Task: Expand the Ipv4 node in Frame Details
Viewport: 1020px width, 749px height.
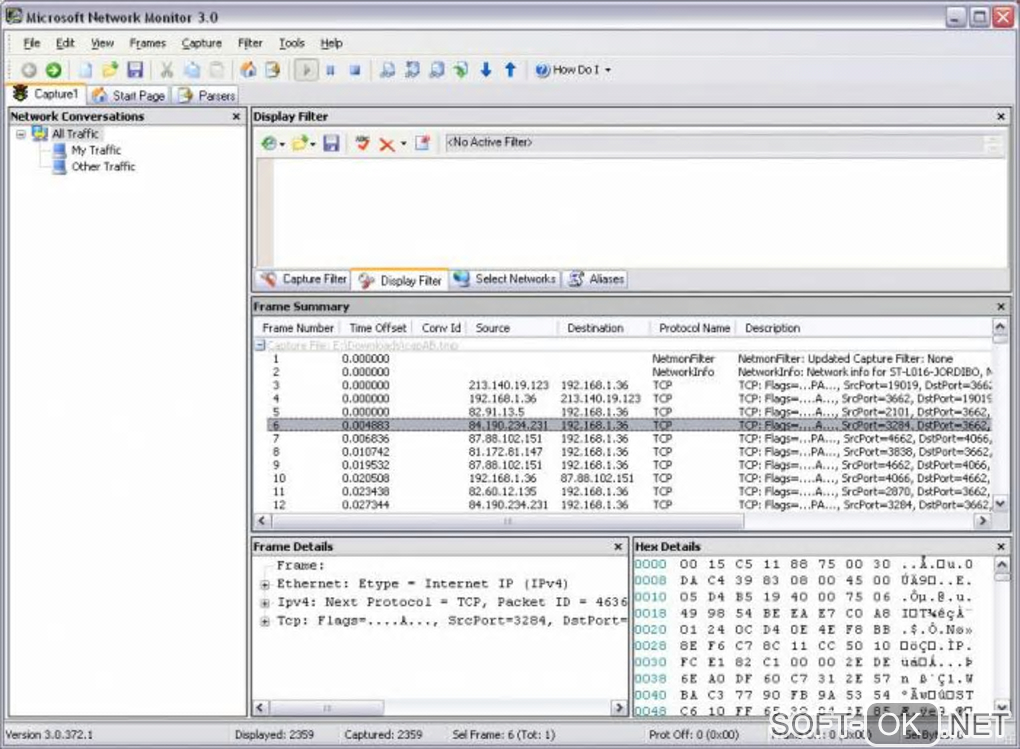Action: tap(265, 603)
